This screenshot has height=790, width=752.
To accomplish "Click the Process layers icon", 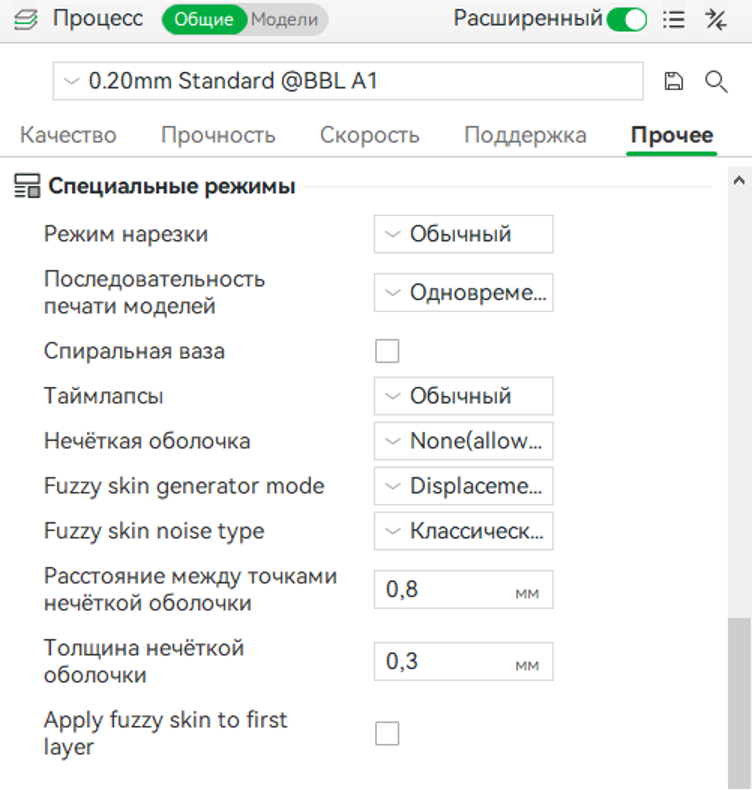I will 26,20.
